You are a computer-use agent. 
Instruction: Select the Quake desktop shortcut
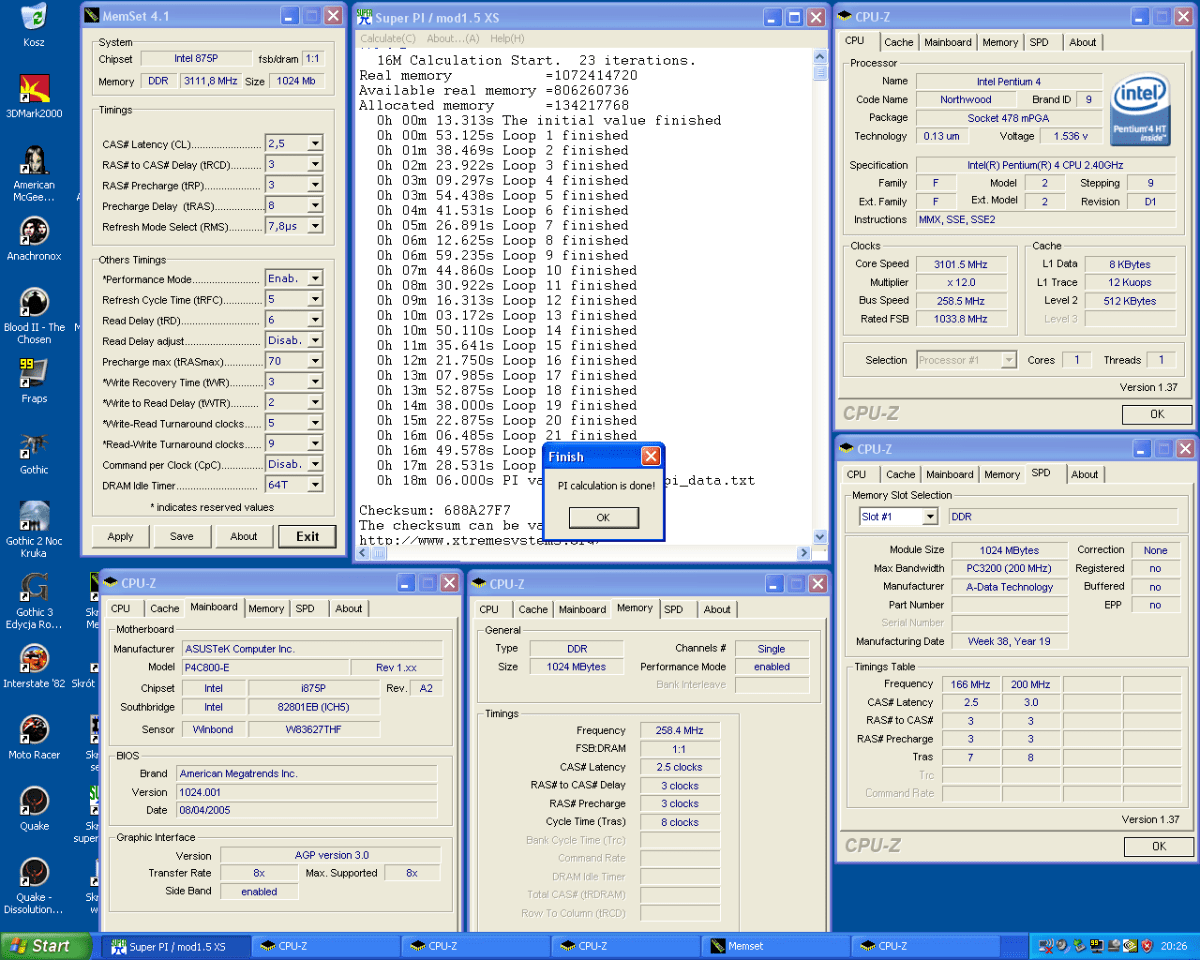click(x=34, y=809)
